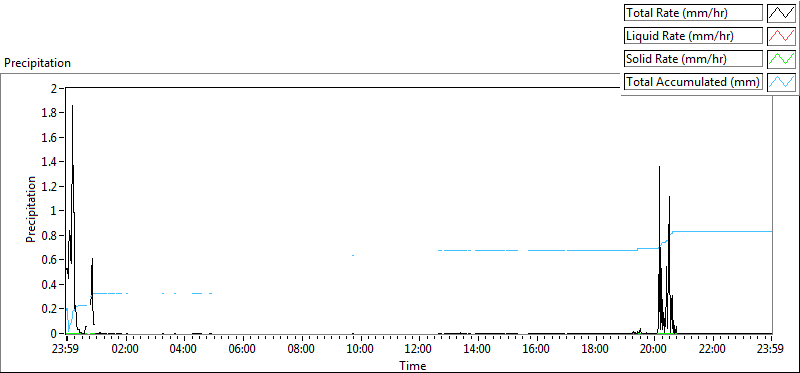The image size is (800, 373).
Task: Click the 08:00 time axis tick label
Action: click(x=301, y=350)
